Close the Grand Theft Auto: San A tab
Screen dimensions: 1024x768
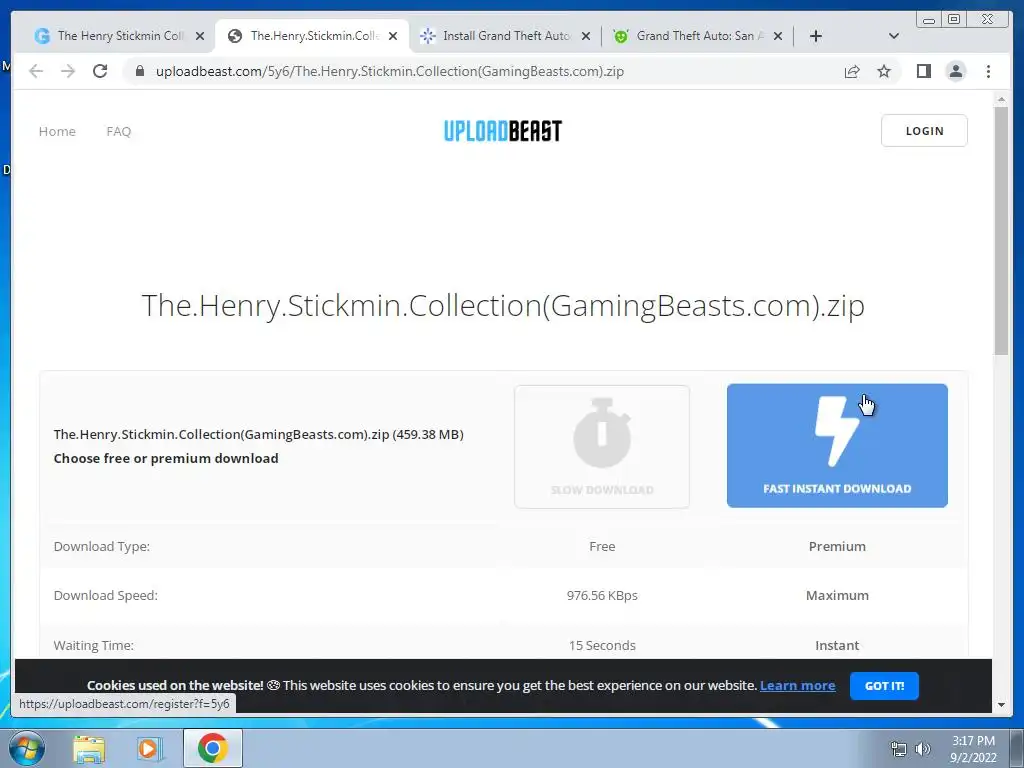[x=778, y=36]
